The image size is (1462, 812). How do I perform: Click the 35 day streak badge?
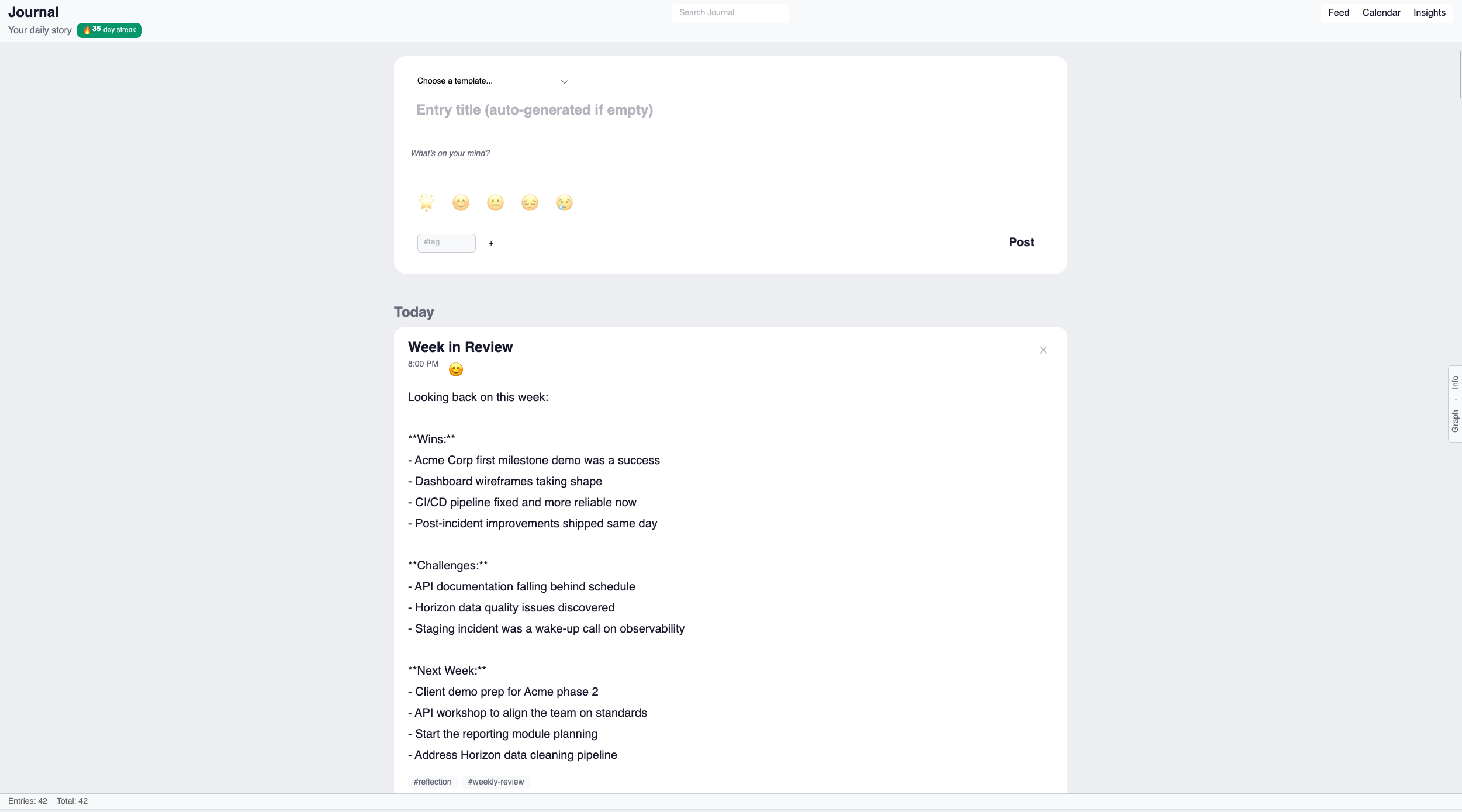point(109,30)
